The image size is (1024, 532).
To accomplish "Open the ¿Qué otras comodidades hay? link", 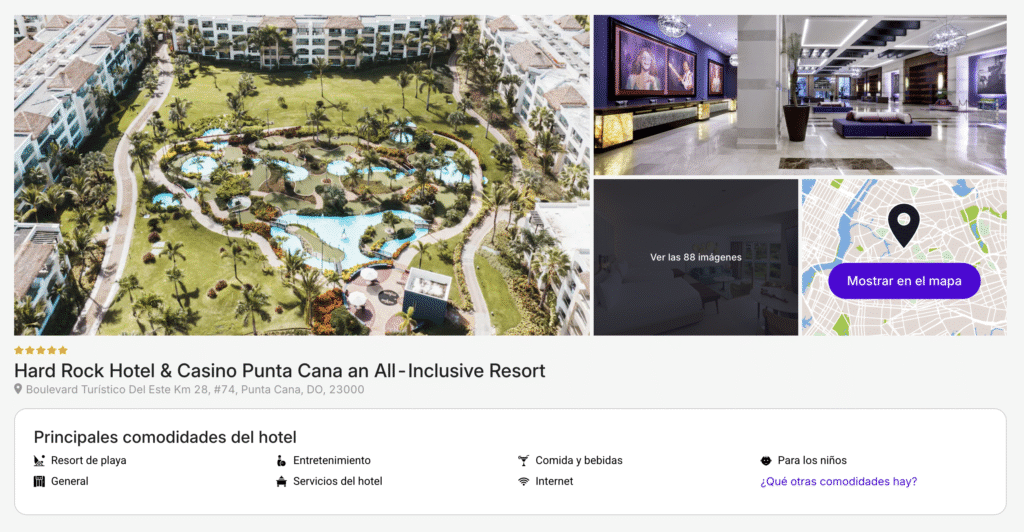I will coord(839,482).
